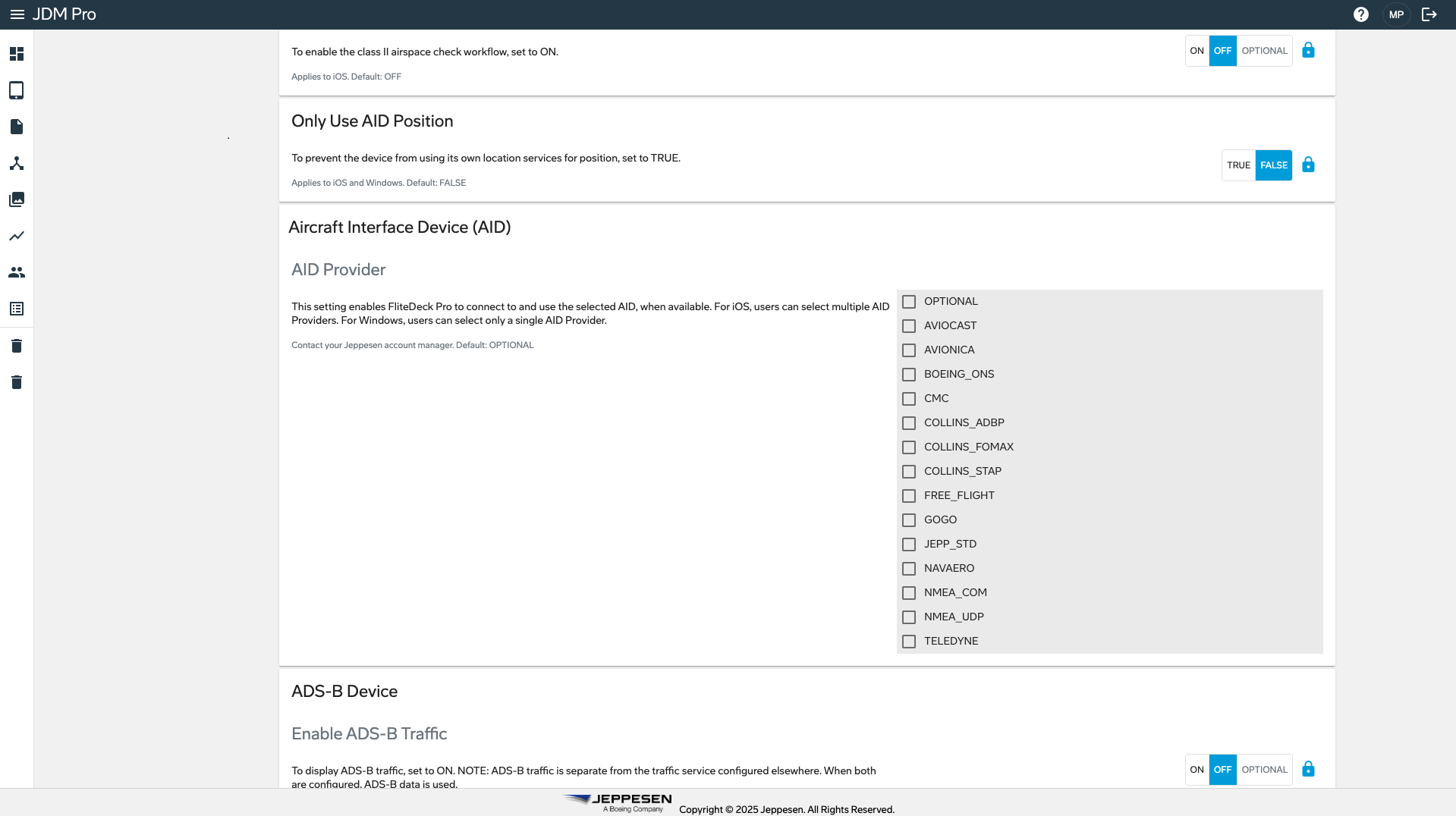Set class II airspace check to OFF
The width and height of the screenshot is (1456, 816).
pyautogui.click(x=1222, y=51)
